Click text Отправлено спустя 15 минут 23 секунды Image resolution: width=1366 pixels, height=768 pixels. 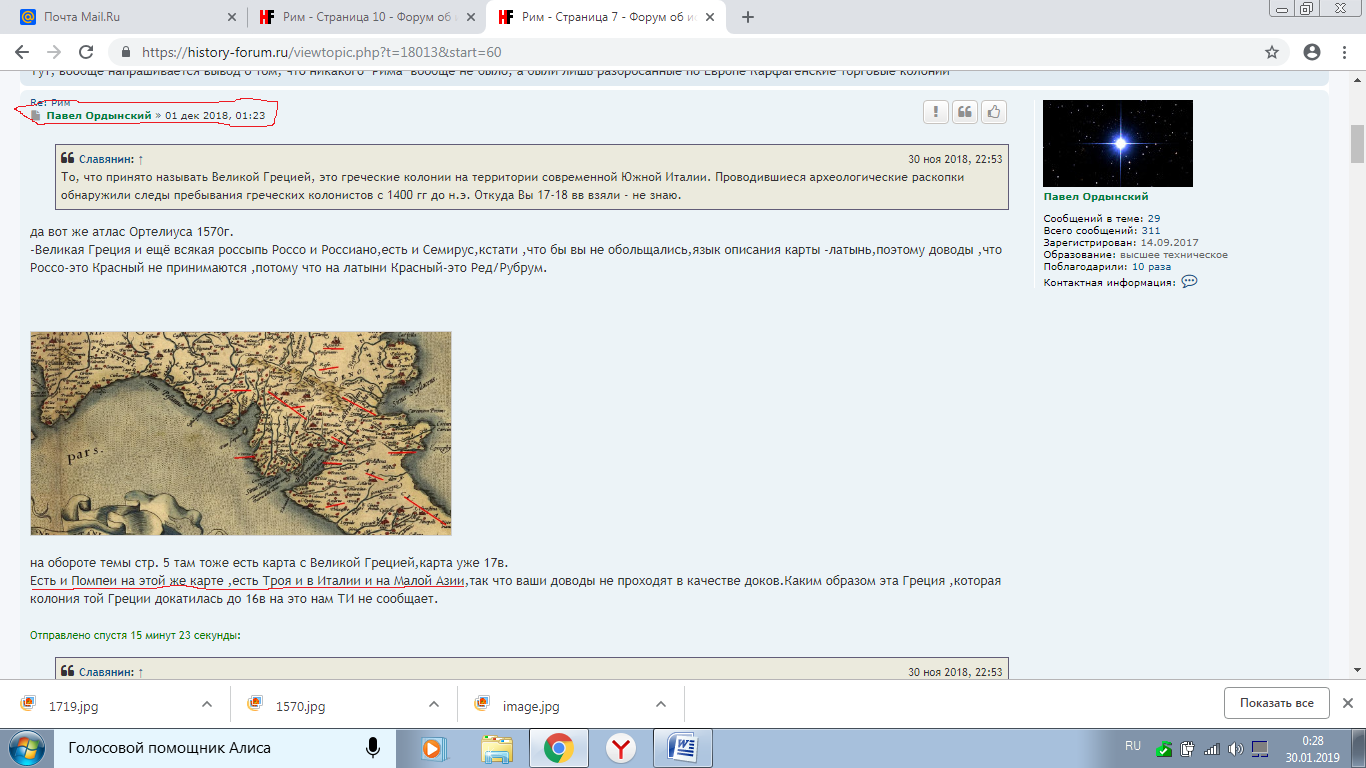pos(136,635)
